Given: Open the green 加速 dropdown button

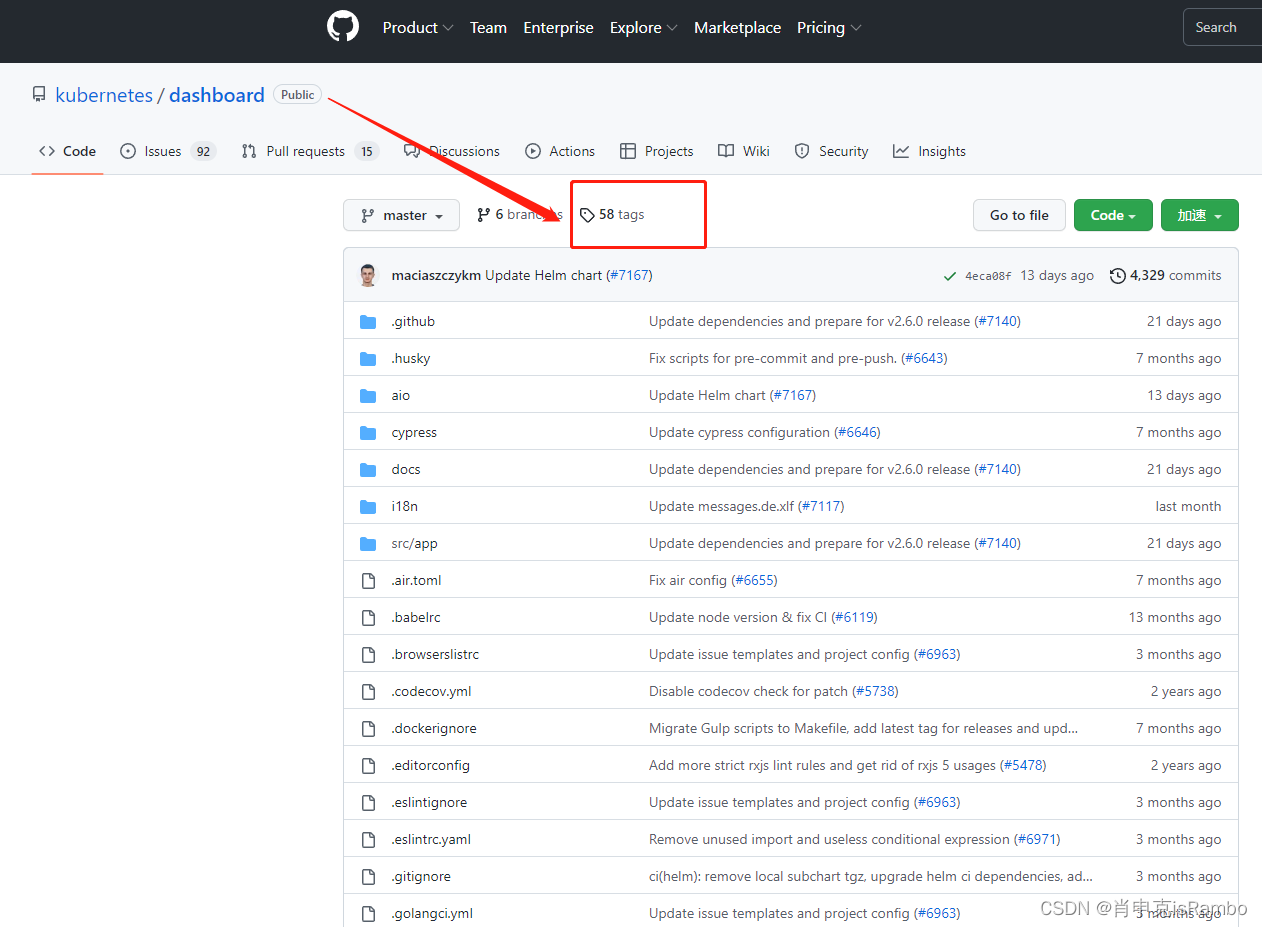Looking at the screenshot, I should tap(1200, 215).
